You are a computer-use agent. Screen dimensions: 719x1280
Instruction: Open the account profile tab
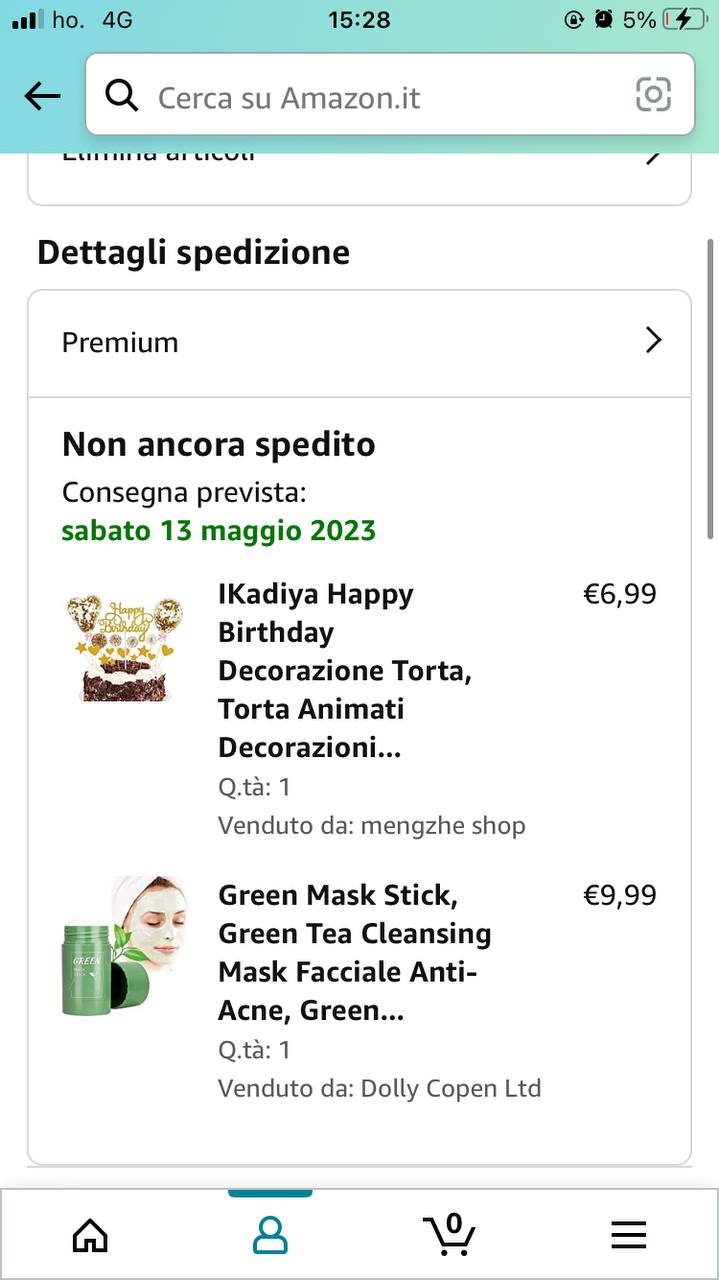[x=270, y=1235]
